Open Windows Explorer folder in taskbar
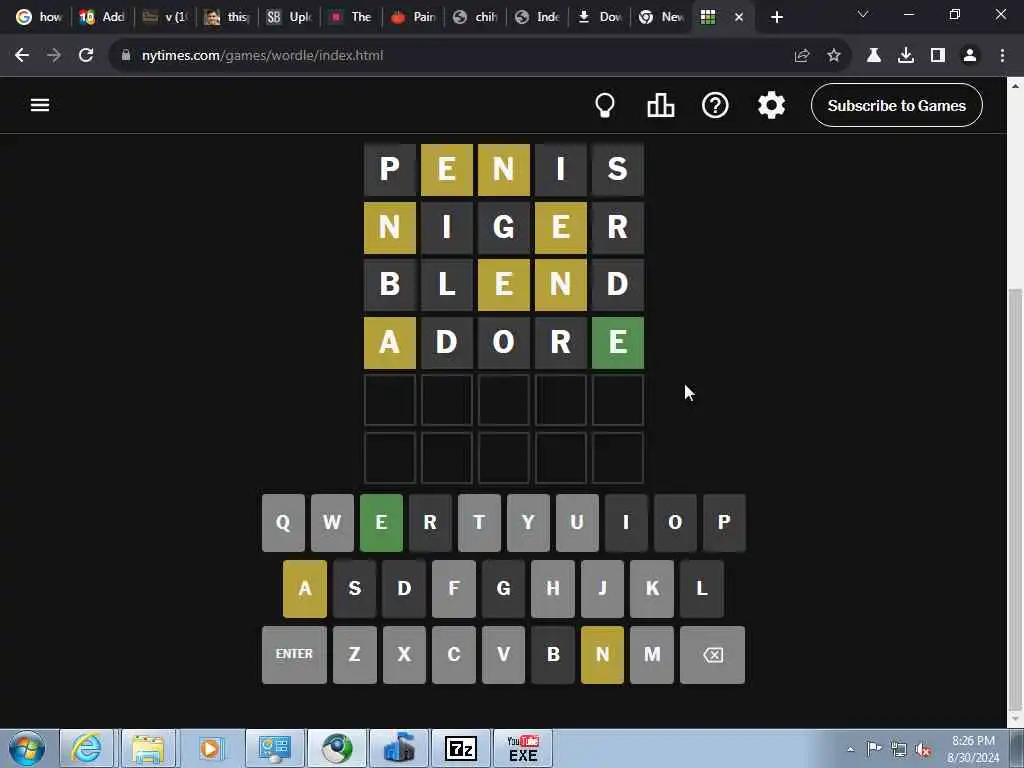 pos(148,748)
